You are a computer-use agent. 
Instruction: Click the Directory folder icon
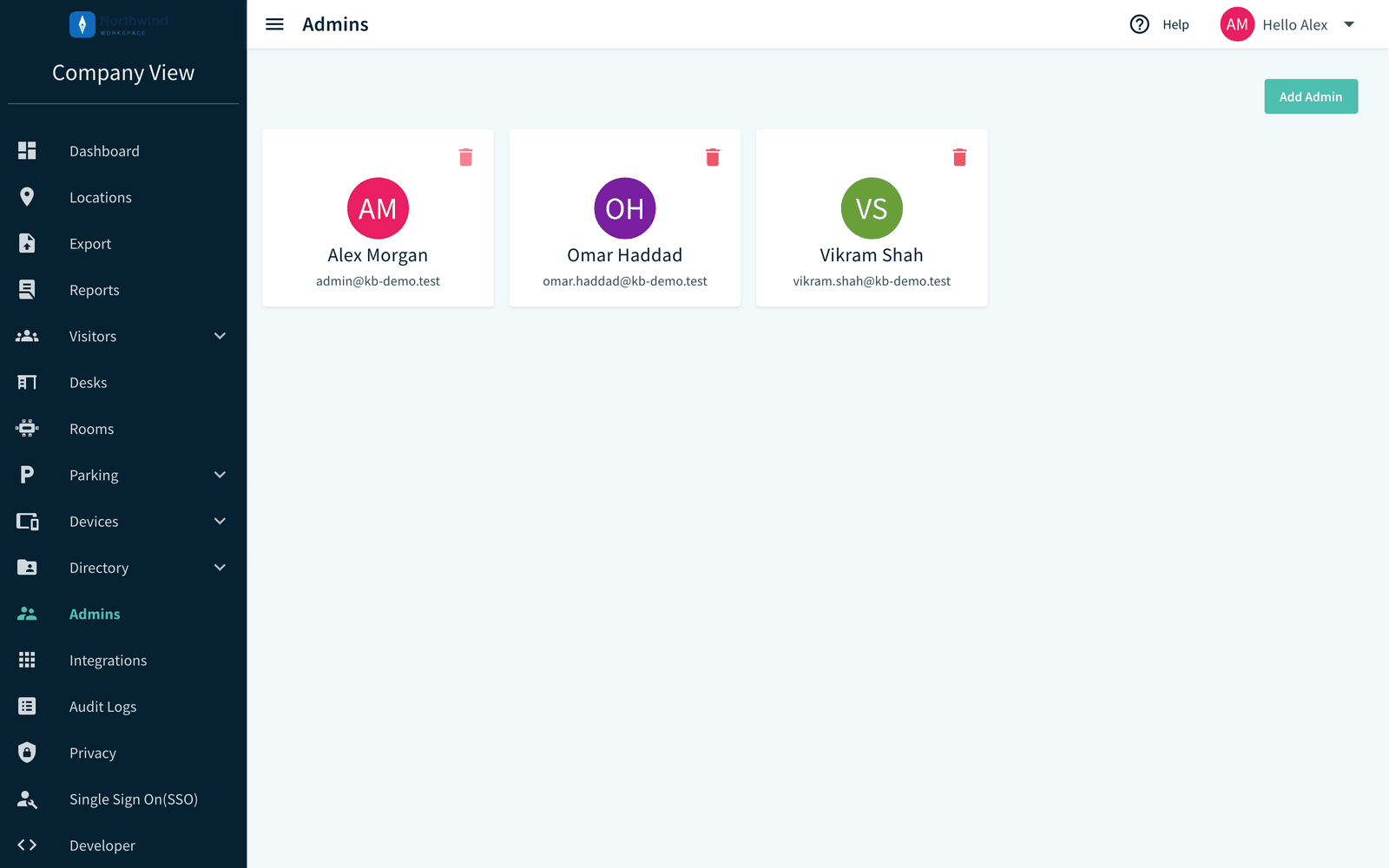pos(27,568)
